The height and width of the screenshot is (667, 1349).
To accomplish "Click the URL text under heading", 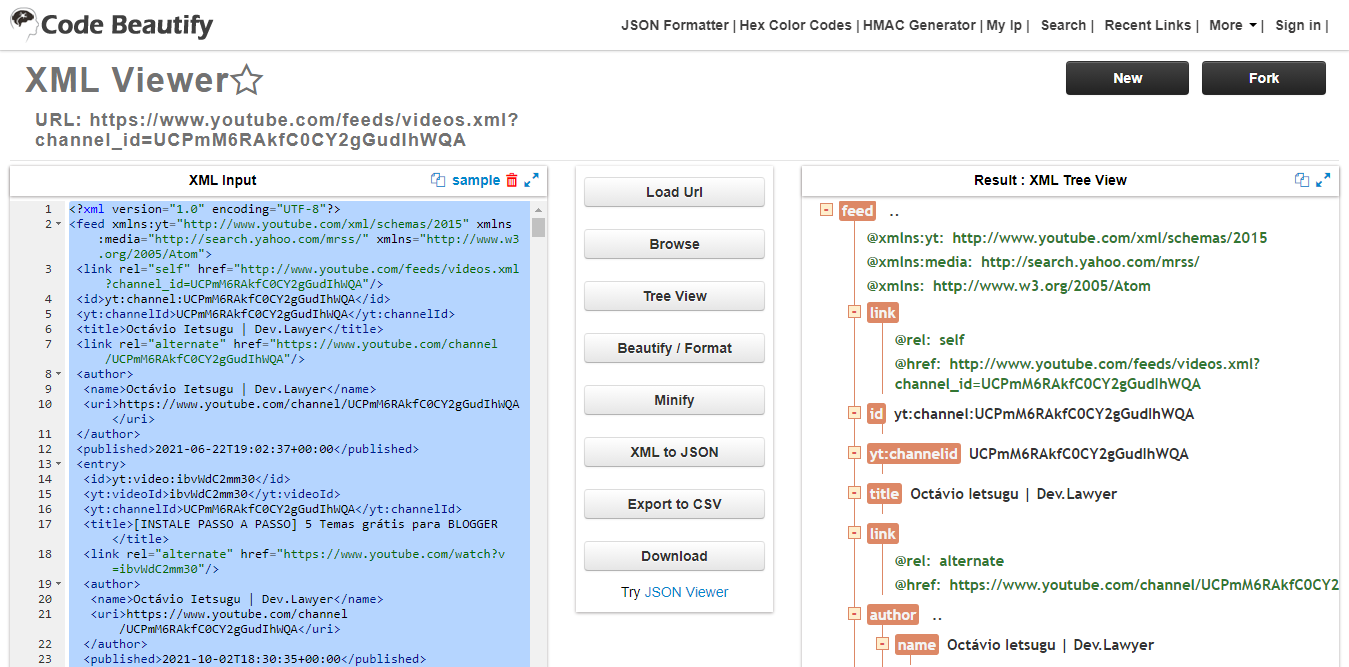I will pyautogui.click(x=277, y=130).
